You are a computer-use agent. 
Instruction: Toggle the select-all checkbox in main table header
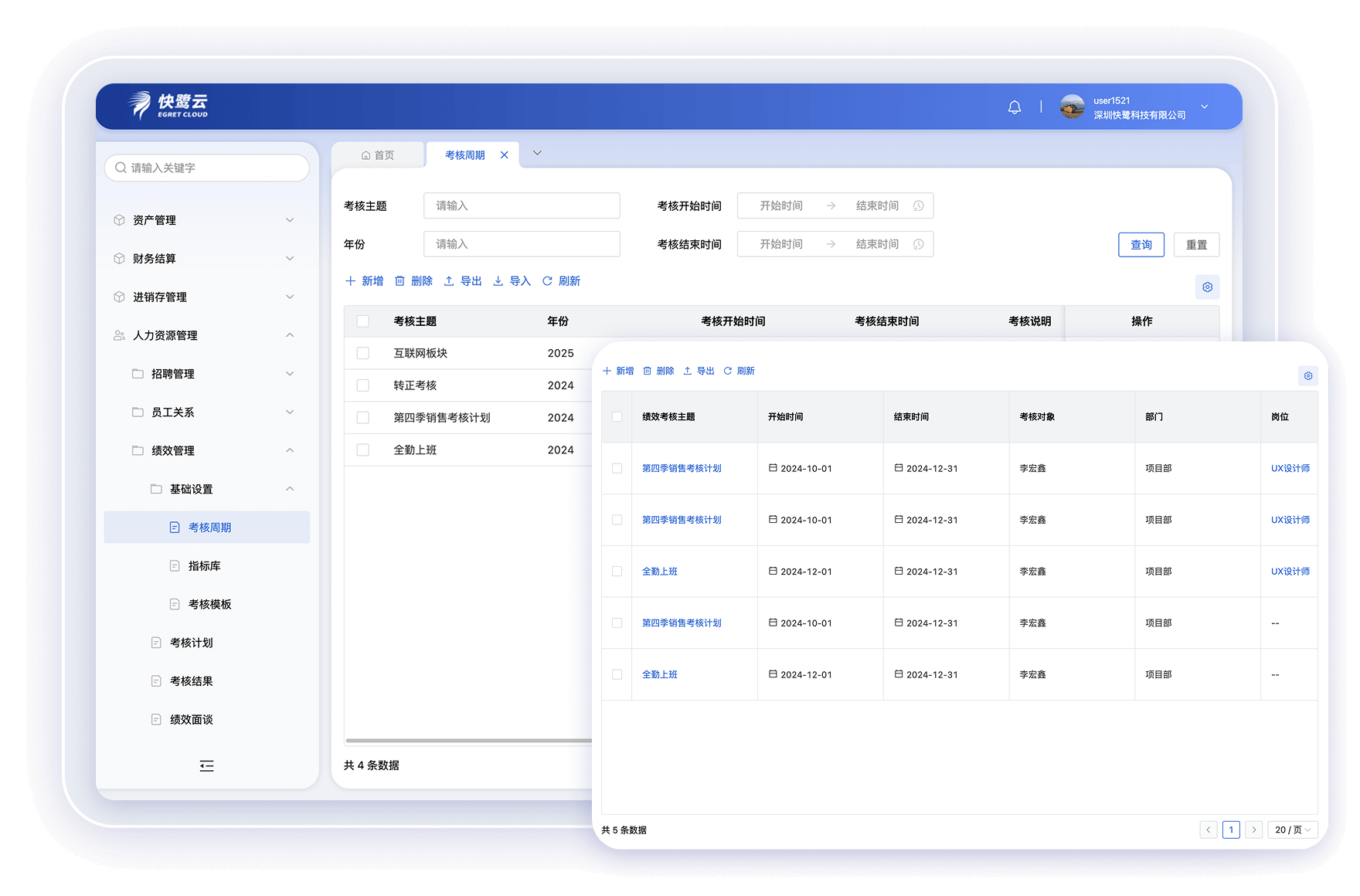click(362, 321)
